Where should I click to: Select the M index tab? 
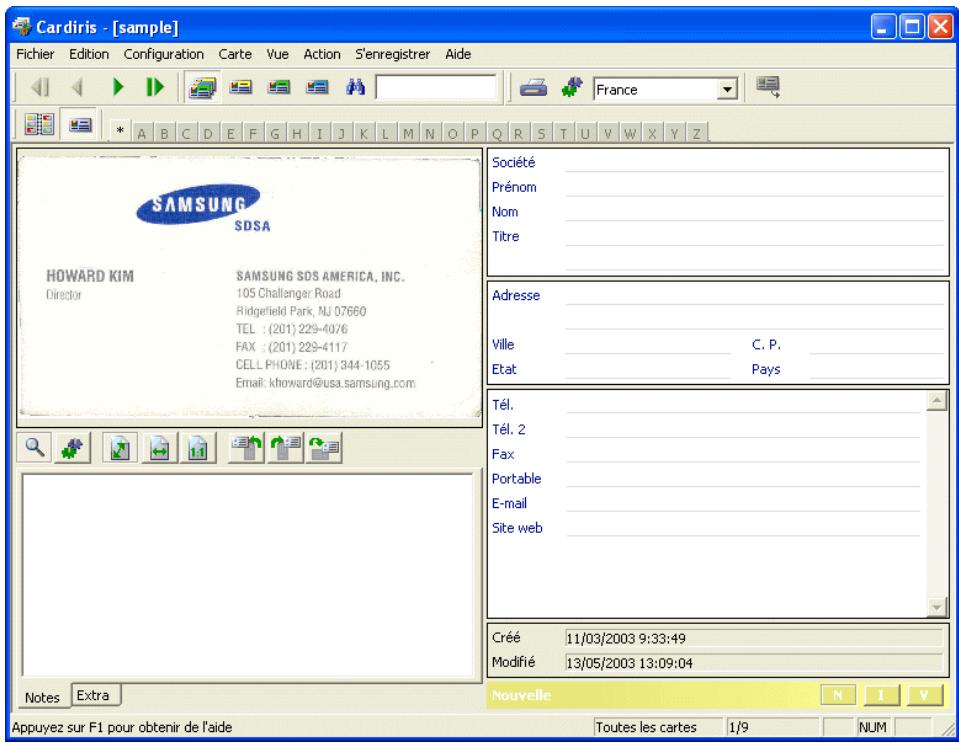pyautogui.click(x=408, y=134)
